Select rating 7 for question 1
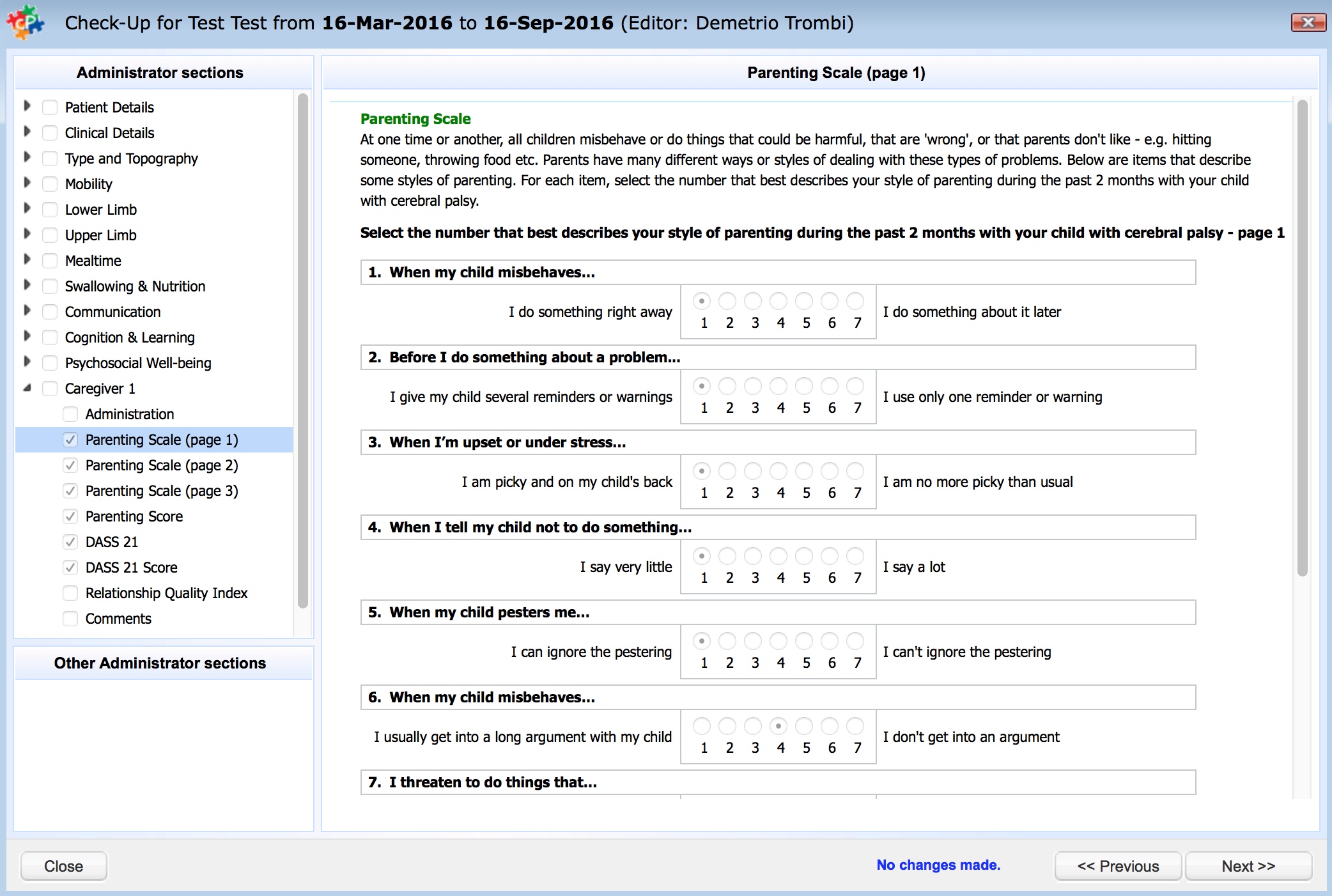The width and height of the screenshot is (1332, 896). coord(855,300)
